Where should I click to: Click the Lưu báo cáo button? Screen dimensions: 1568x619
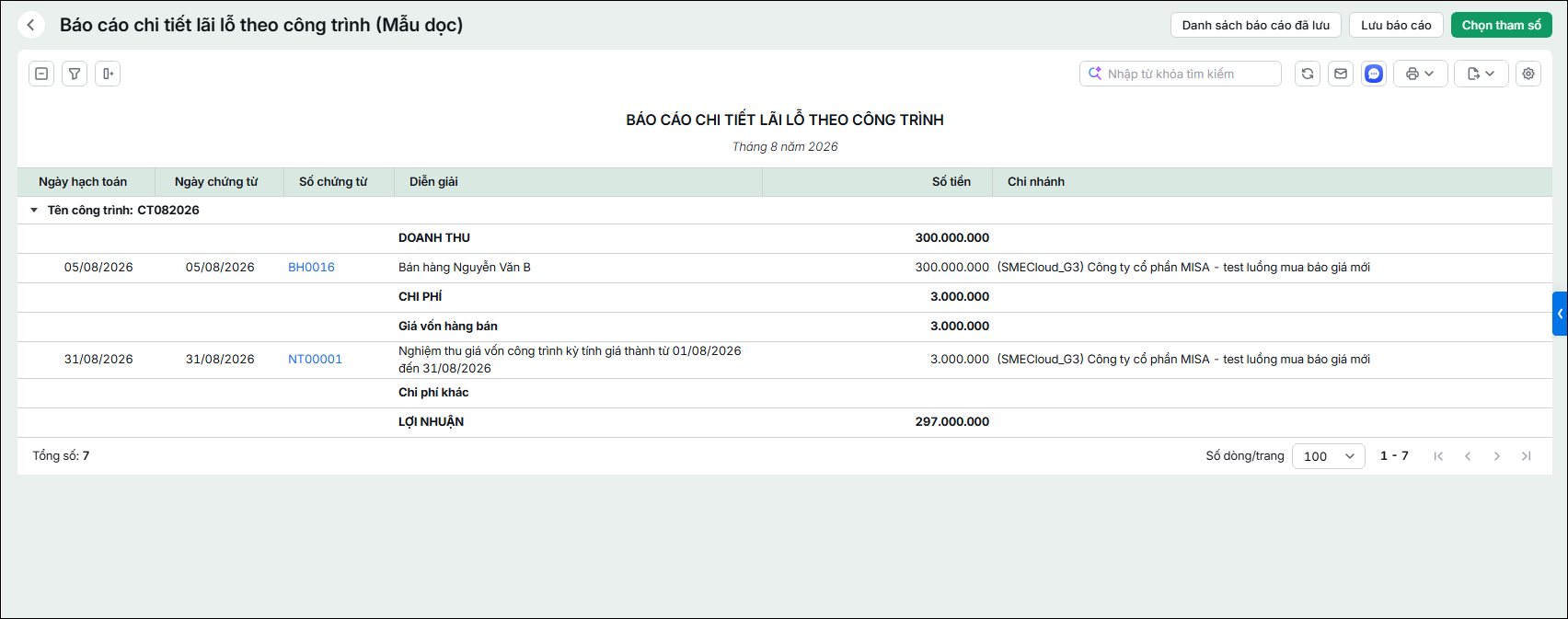(x=1396, y=25)
